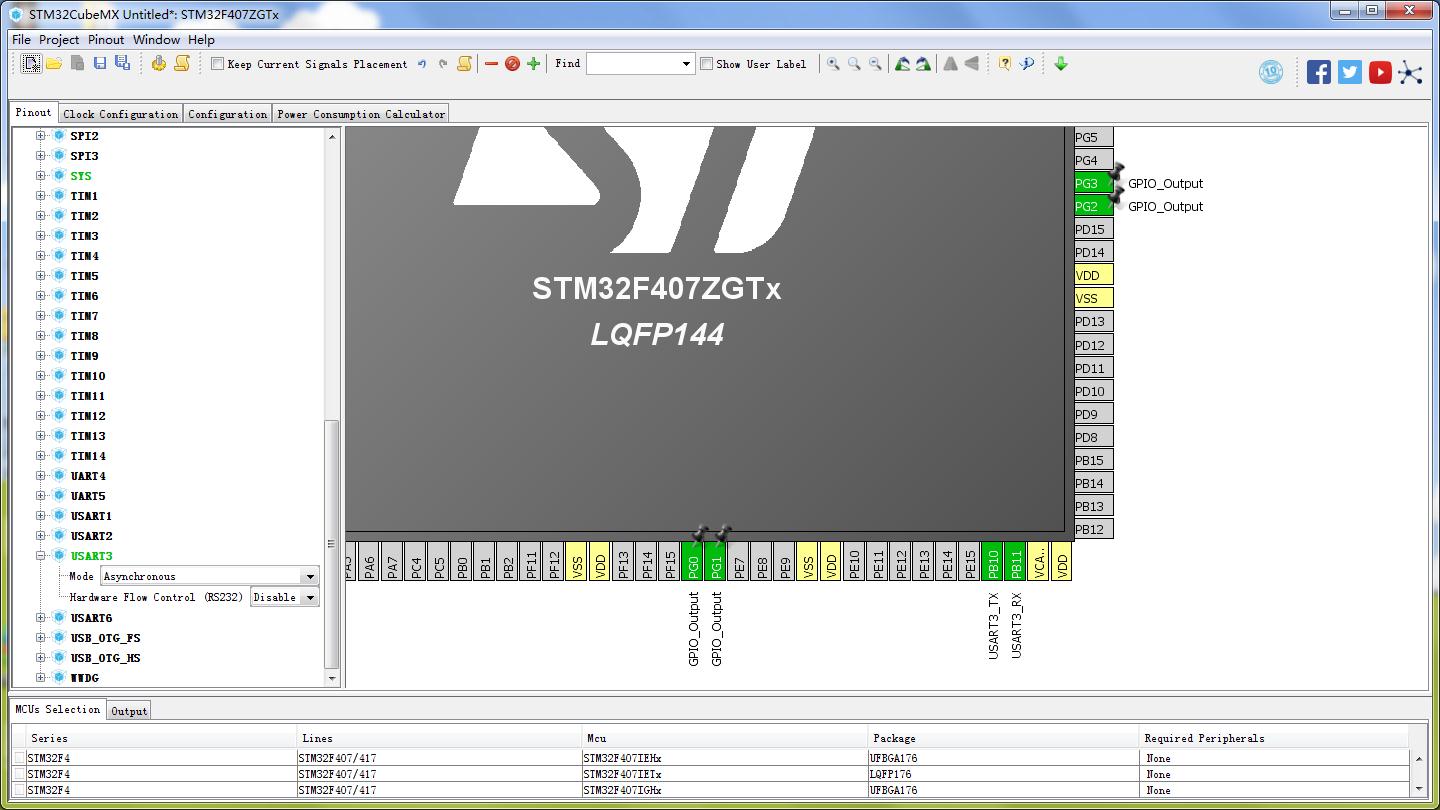Click the middle magnifier best-fit icon
This screenshot has width=1440, height=810.
tap(854, 64)
